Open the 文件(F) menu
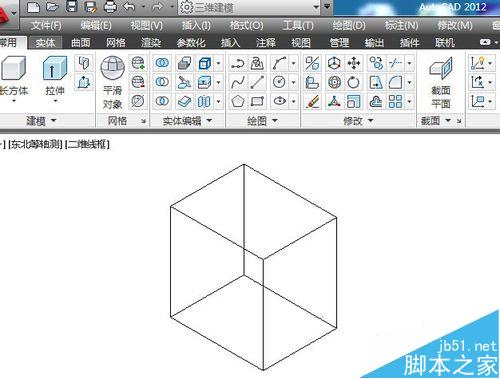The image size is (500, 379). click(46, 25)
